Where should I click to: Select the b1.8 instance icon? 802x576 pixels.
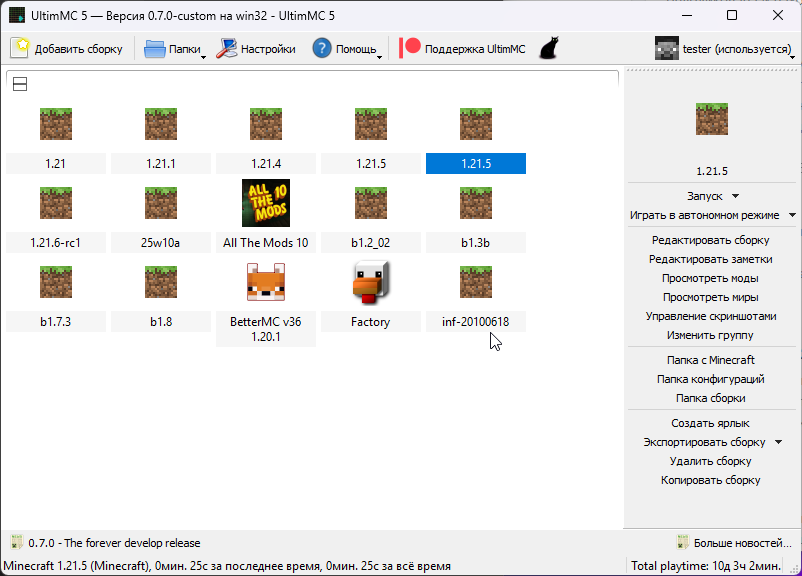coord(161,282)
